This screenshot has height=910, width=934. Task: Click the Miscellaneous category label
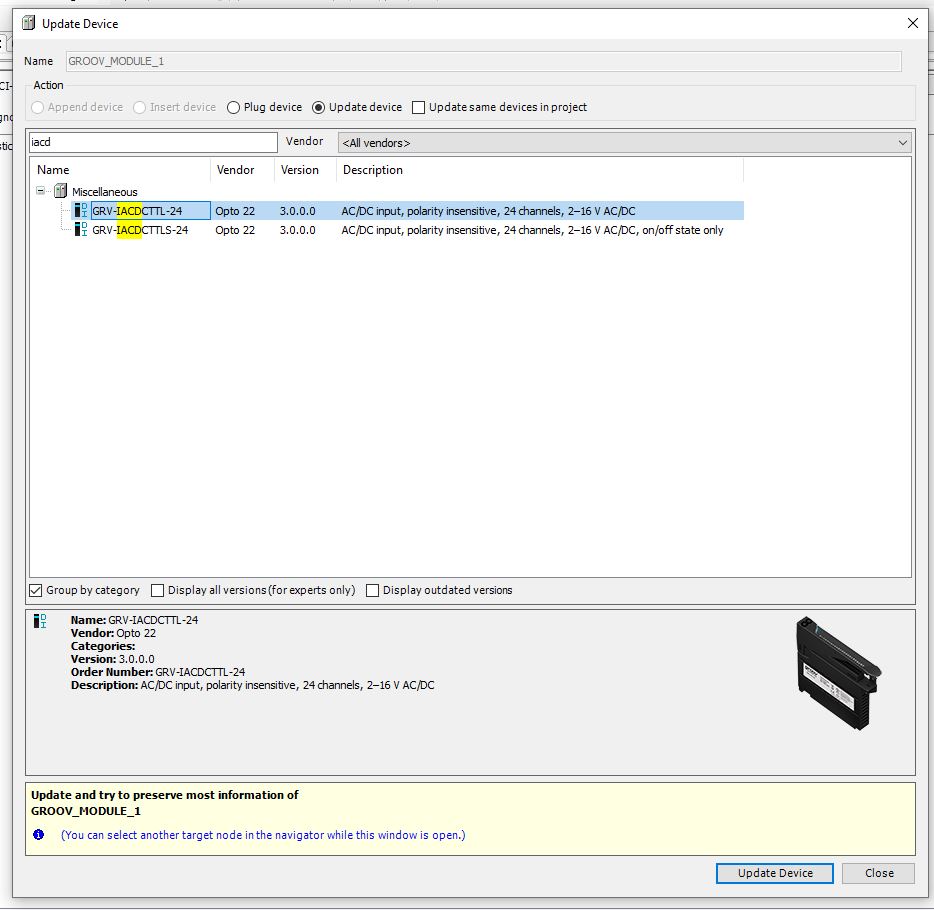105,192
